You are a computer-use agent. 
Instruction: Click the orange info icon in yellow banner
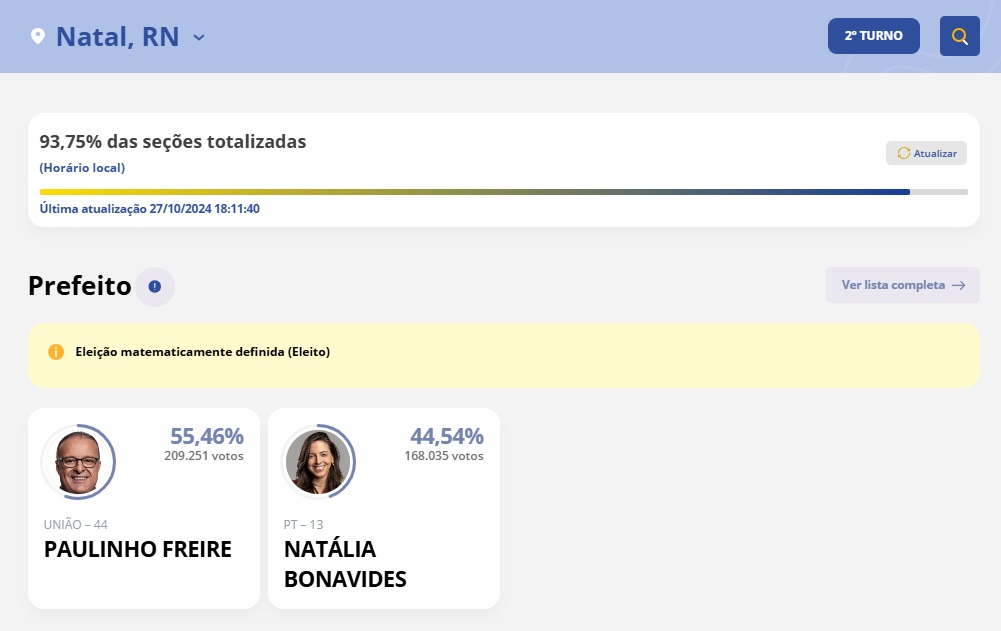56,352
